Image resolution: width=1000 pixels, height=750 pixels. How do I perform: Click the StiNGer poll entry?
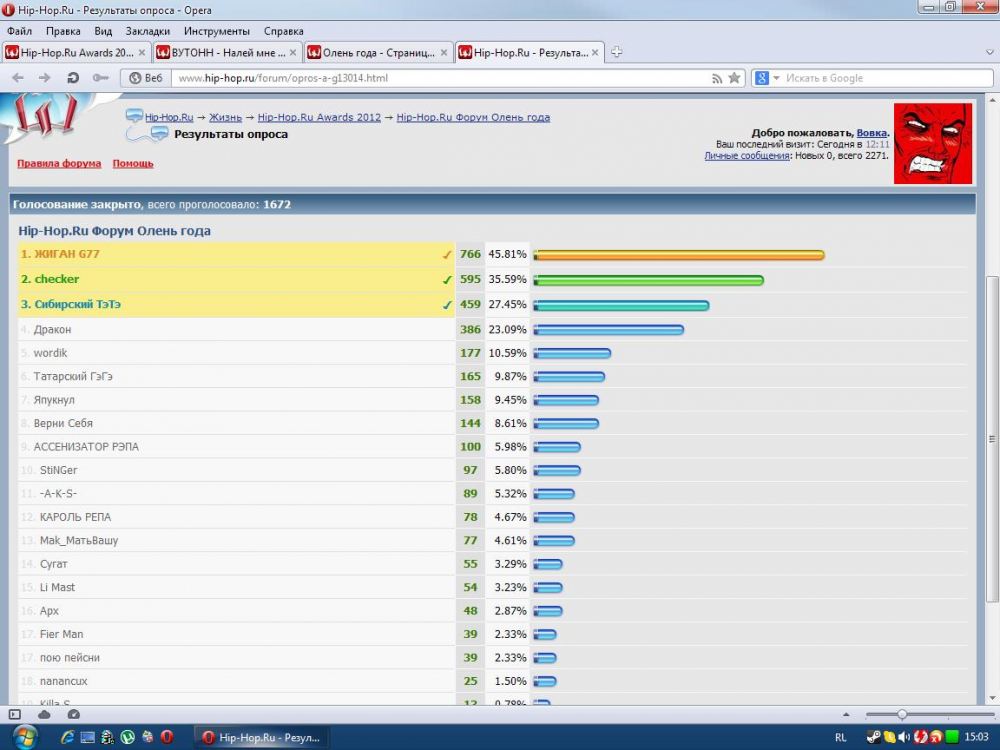coord(59,471)
